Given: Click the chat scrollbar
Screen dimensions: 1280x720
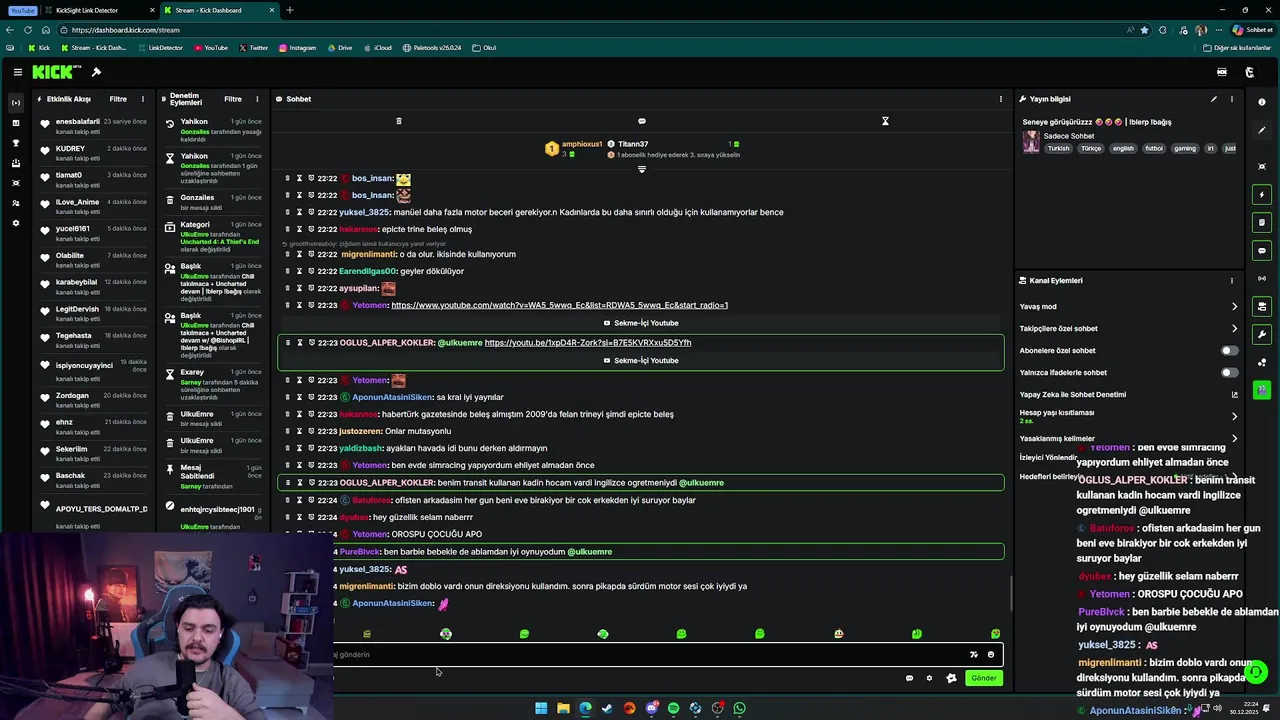Looking at the screenshot, I should 1010,595.
